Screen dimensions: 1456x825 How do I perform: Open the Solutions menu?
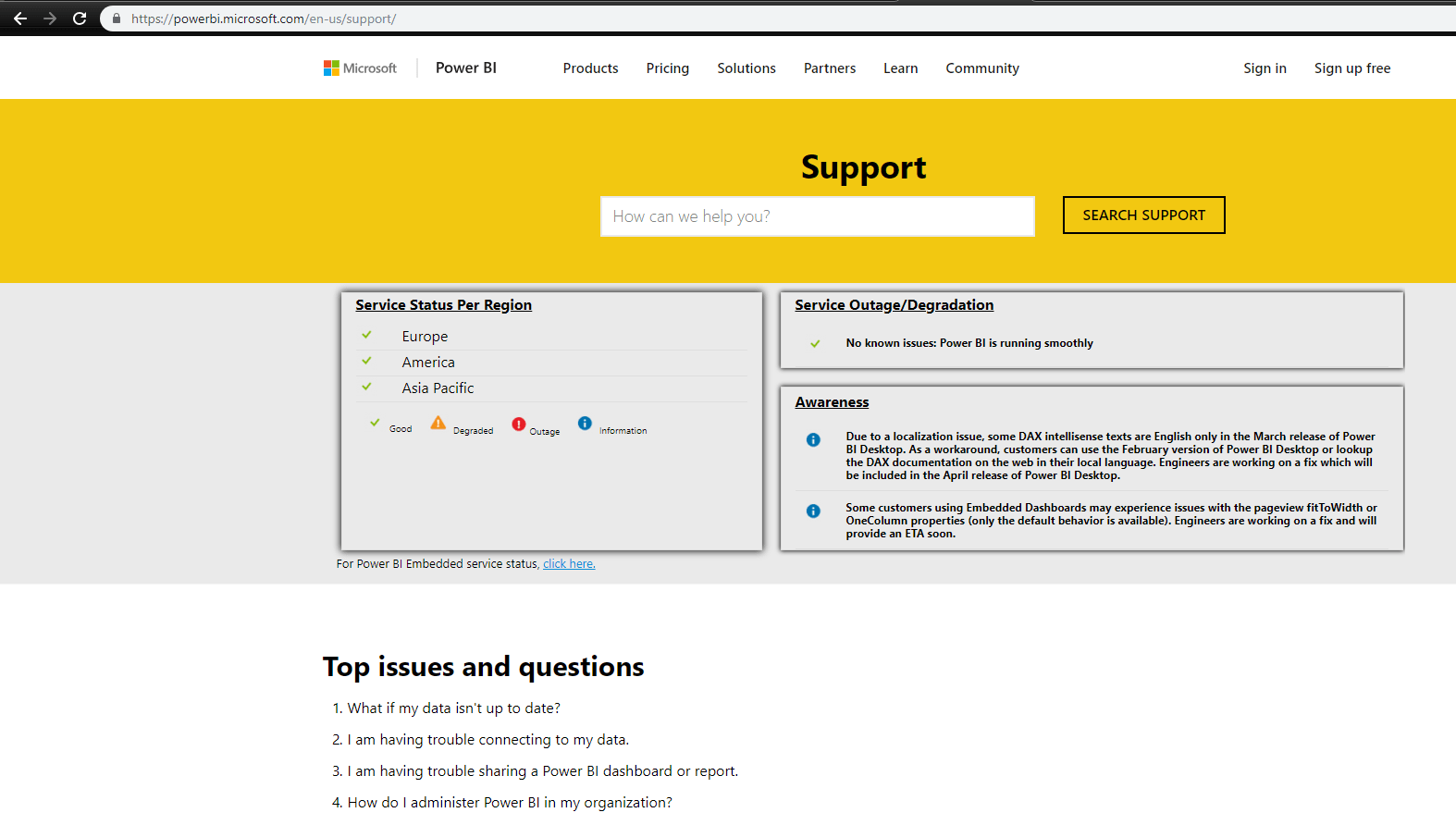click(747, 68)
